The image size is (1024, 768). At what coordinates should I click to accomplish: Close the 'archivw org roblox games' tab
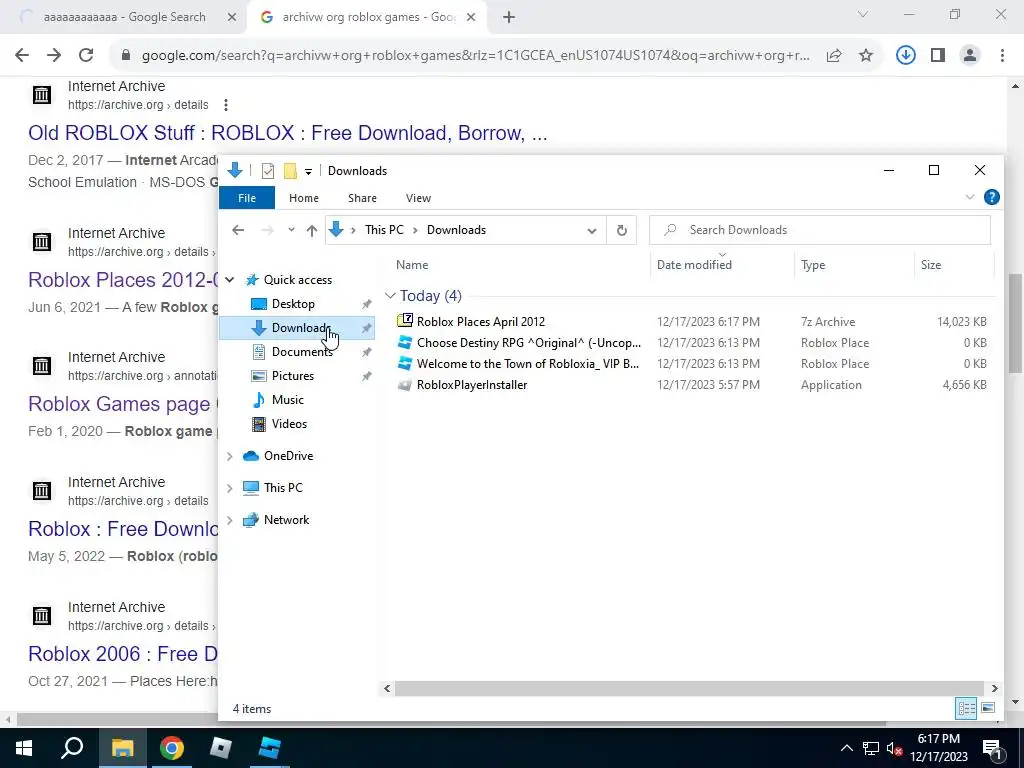[471, 18]
